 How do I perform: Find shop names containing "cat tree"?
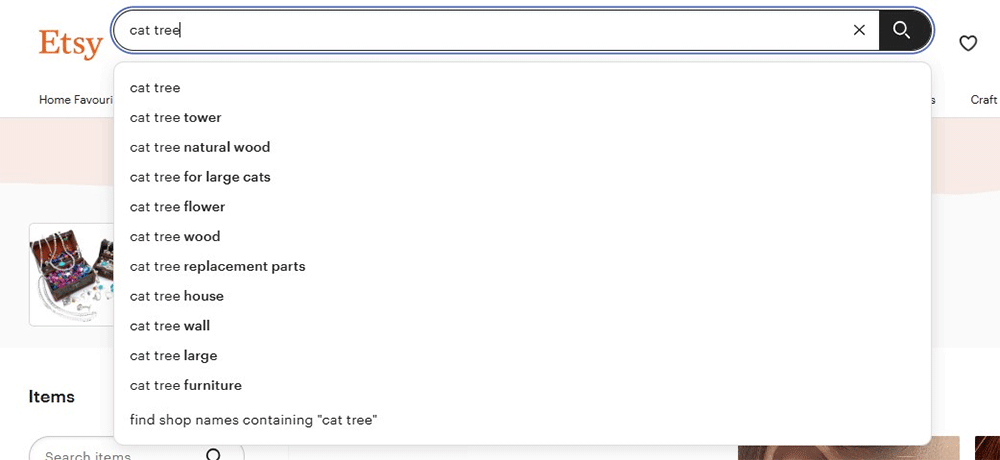click(x=253, y=420)
